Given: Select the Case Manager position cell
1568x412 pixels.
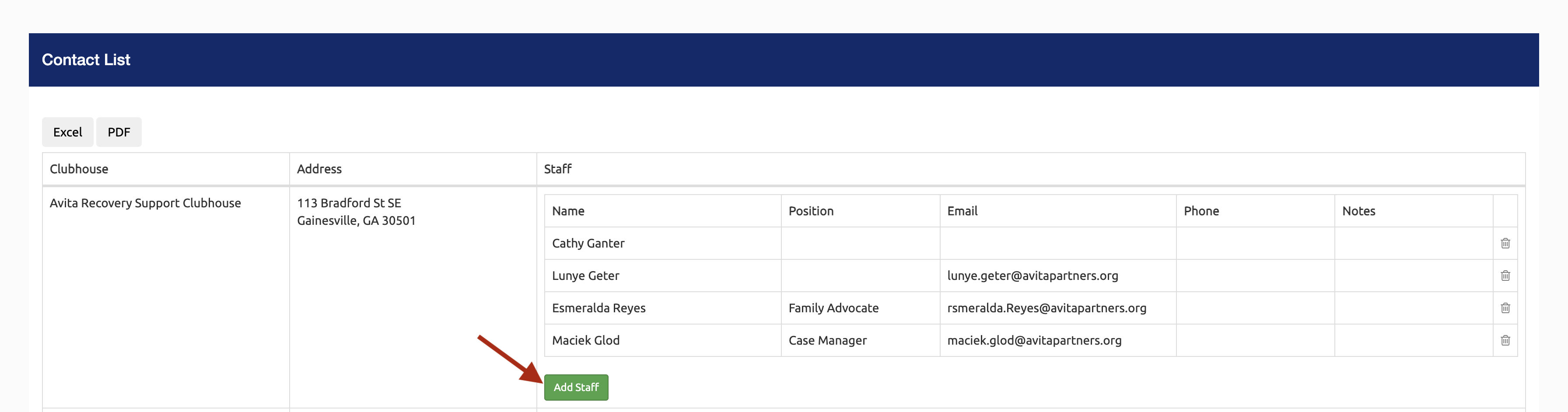Looking at the screenshot, I should click(x=827, y=340).
